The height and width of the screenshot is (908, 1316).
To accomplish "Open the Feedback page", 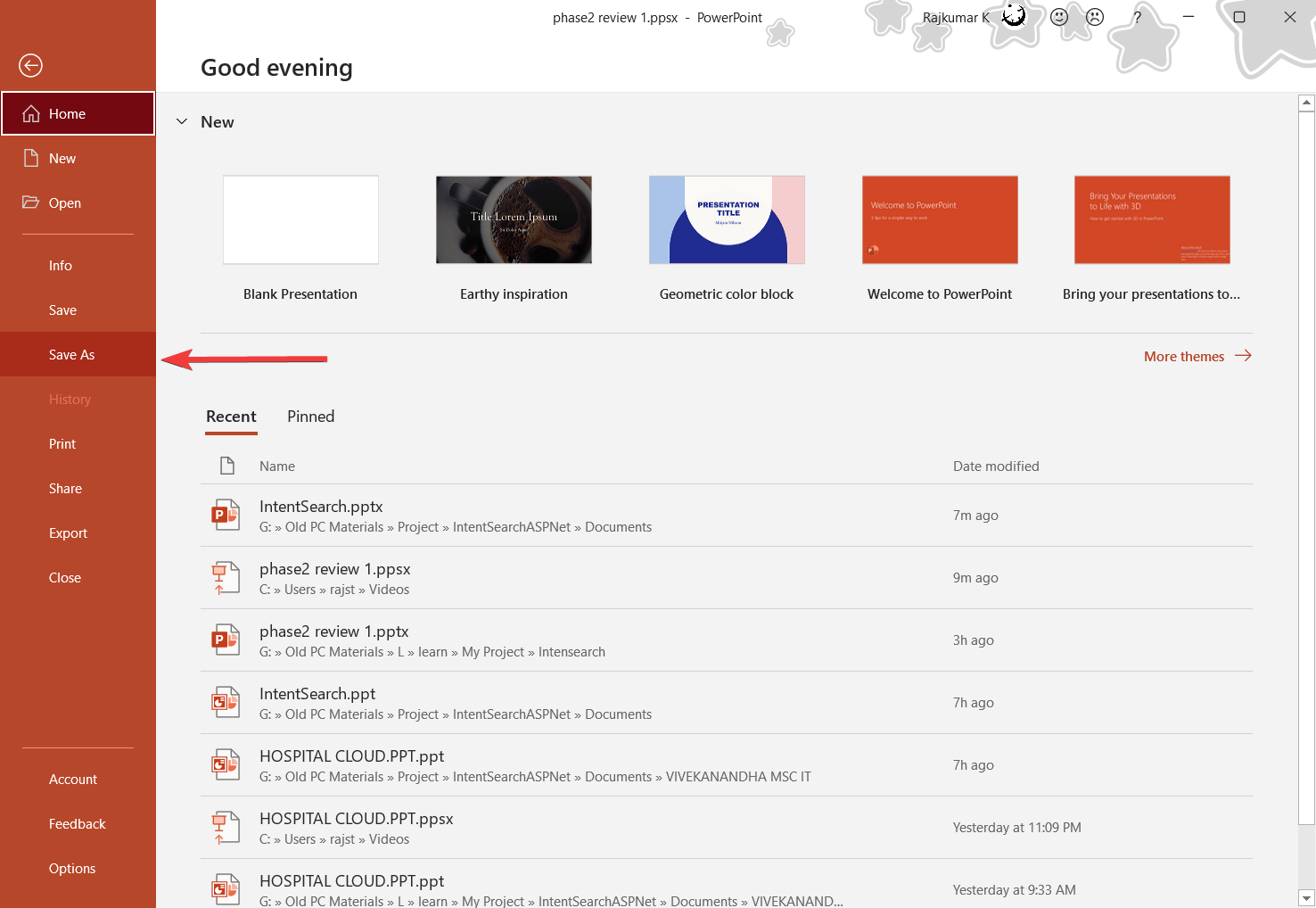I will (78, 823).
